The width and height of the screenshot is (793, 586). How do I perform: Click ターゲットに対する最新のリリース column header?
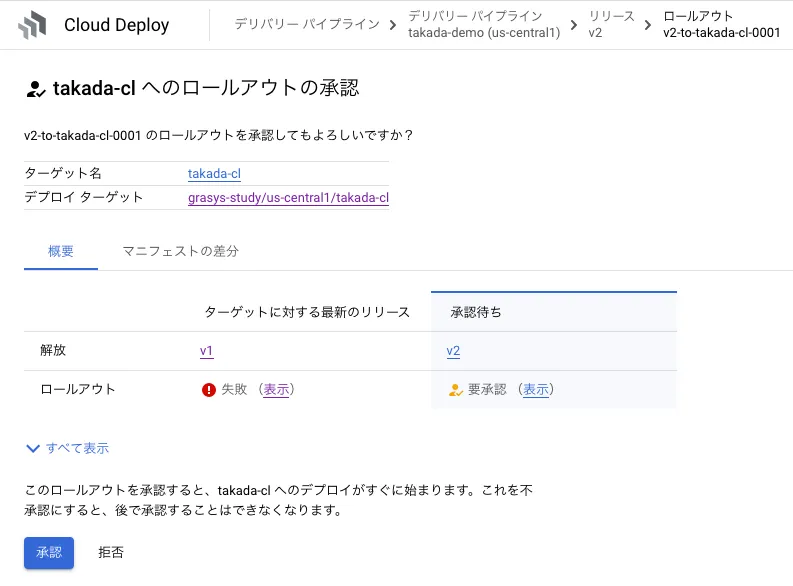[307, 312]
